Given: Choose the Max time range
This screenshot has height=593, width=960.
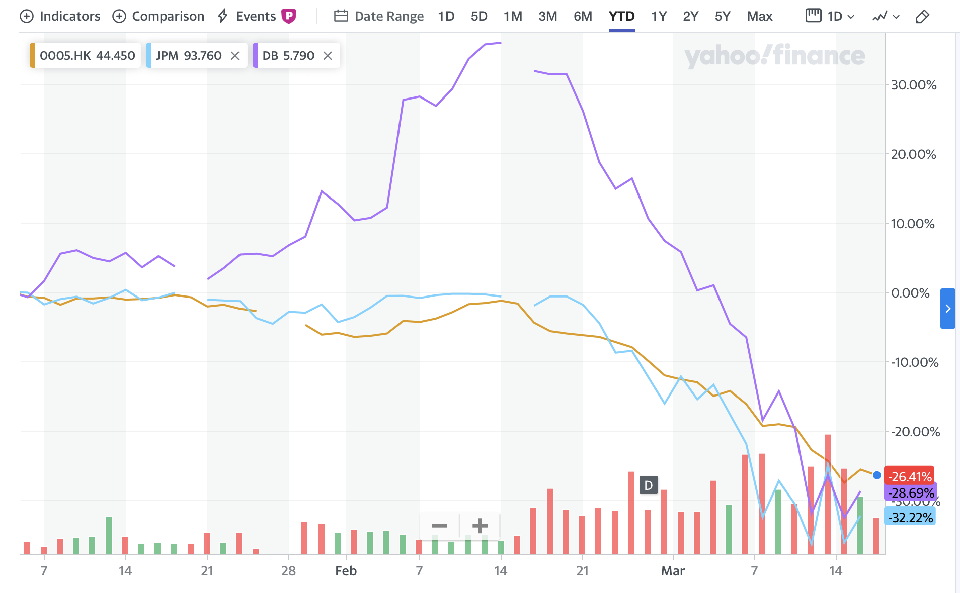Looking at the screenshot, I should (x=759, y=16).
